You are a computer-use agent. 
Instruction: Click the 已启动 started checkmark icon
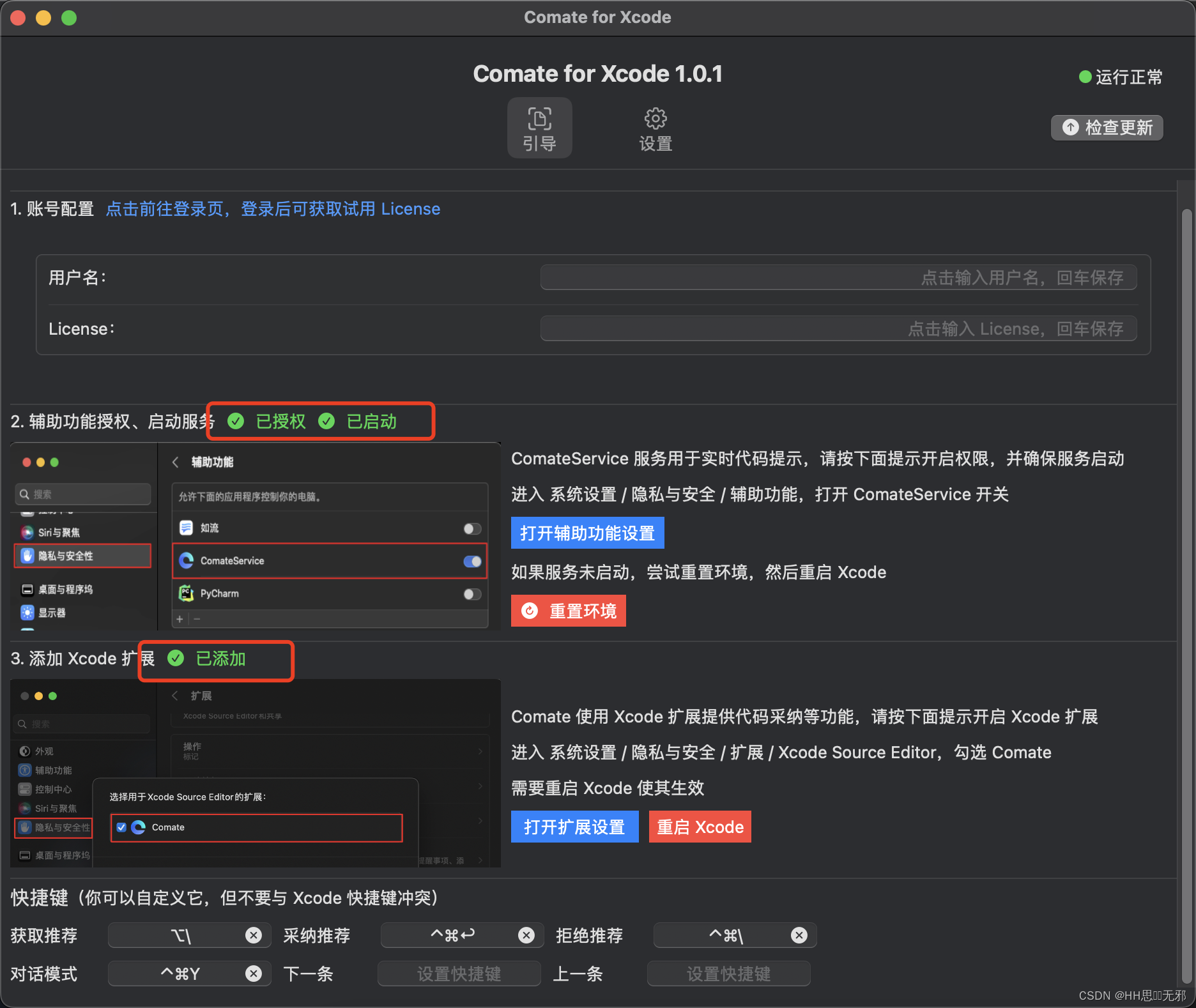point(326,421)
